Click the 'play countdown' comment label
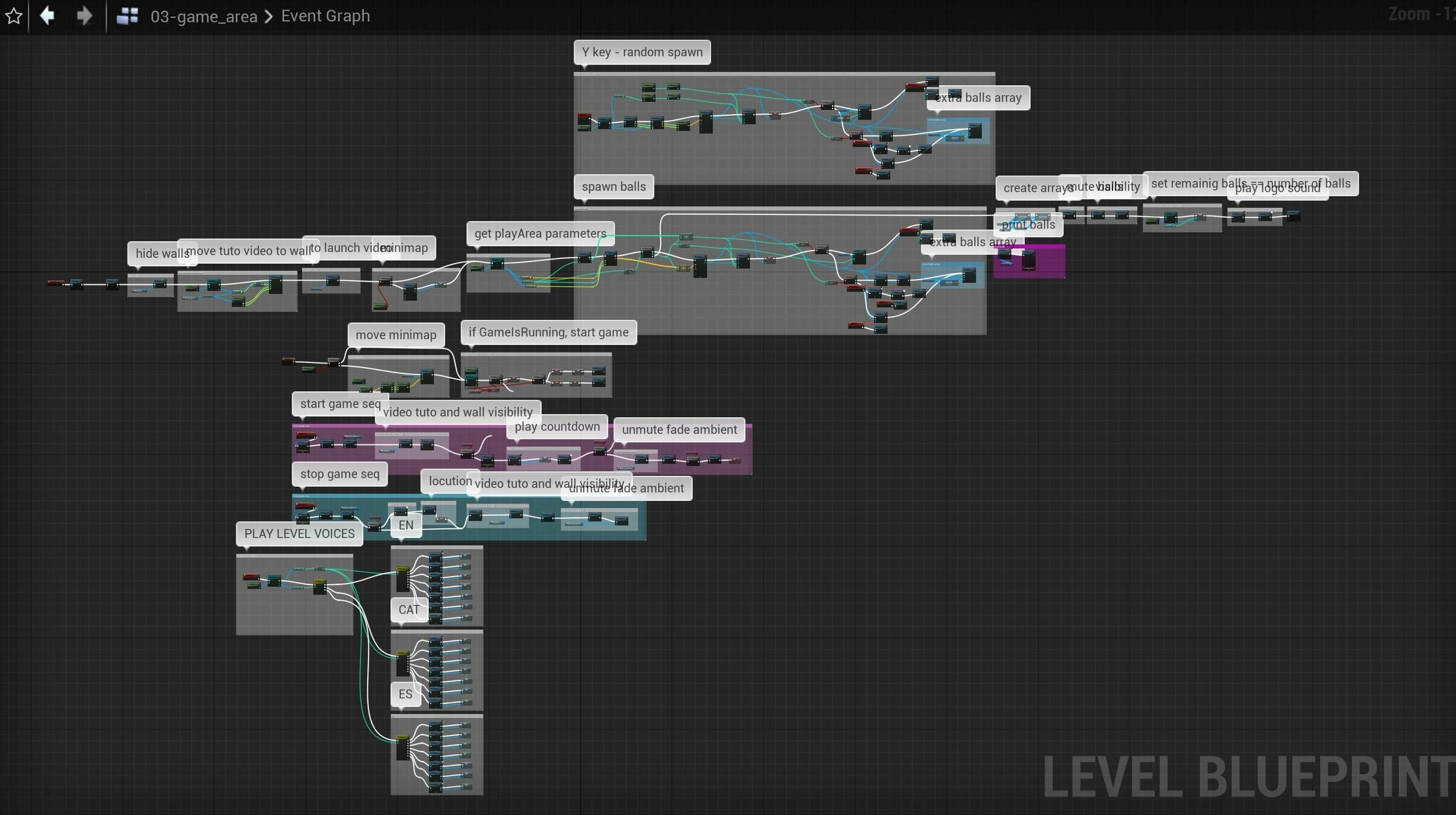Screen dimensions: 1456x815 (557, 427)
